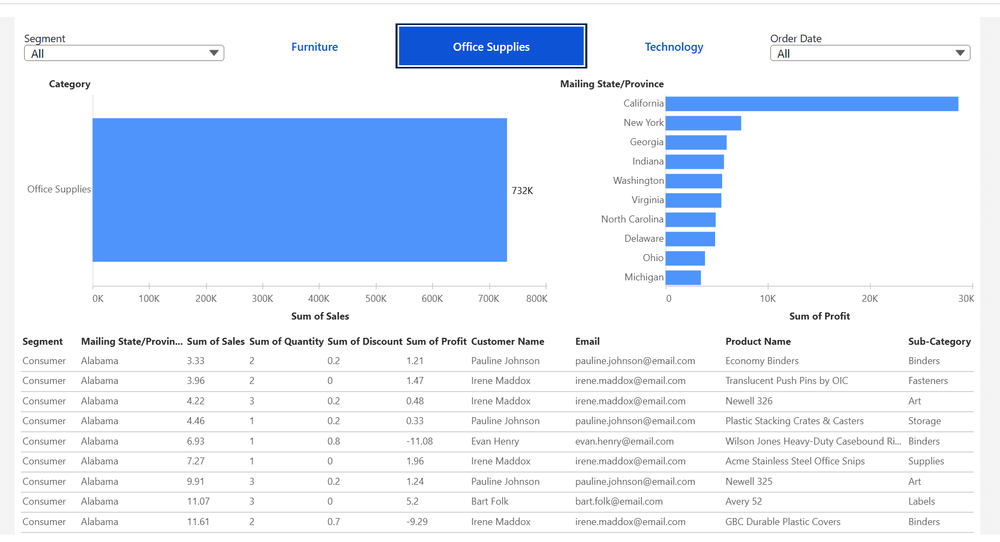Select the Office Supplies button
Image resolution: width=1000 pixels, height=542 pixels.
click(491, 47)
